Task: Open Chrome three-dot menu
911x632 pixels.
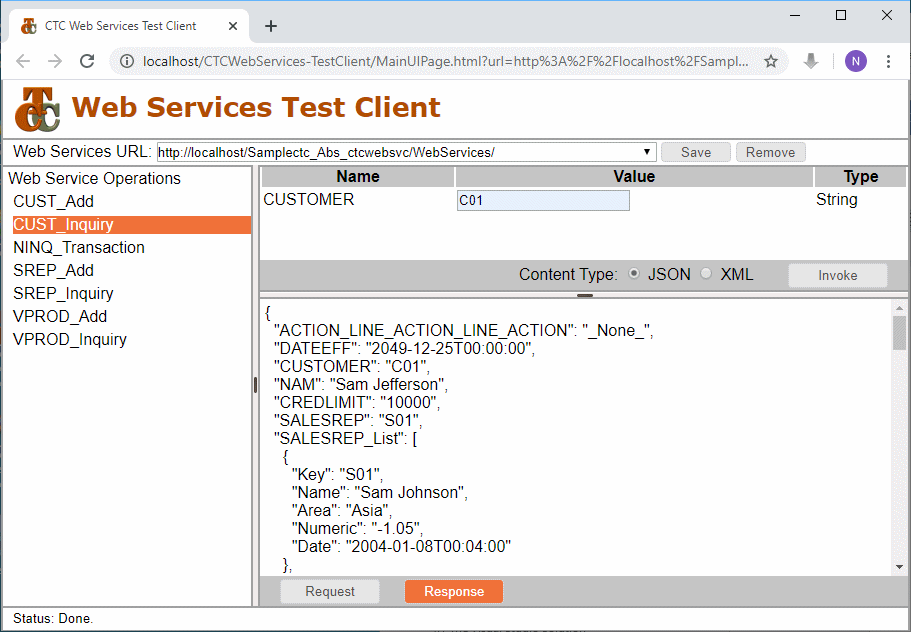Action: [x=888, y=61]
